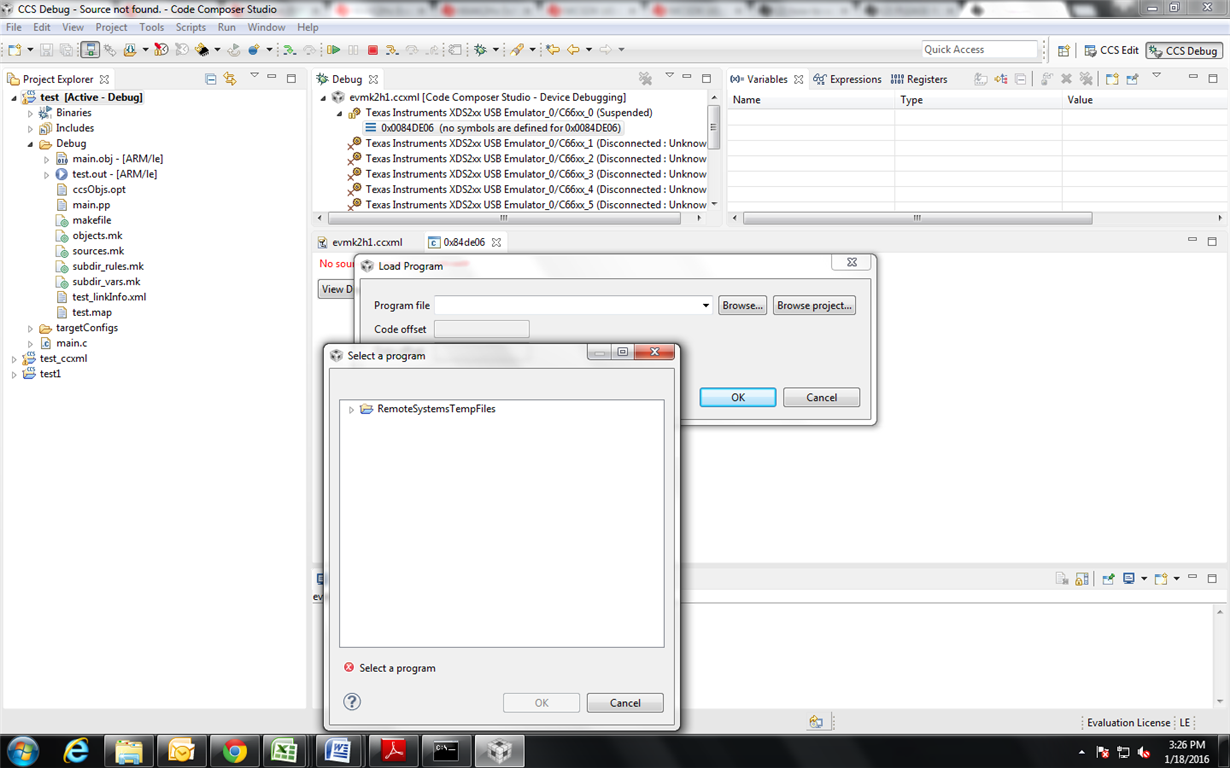This screenshot has width=1230, height=768.
Task: Switch to the Registers tab
Action: click(x=919, y=79)
